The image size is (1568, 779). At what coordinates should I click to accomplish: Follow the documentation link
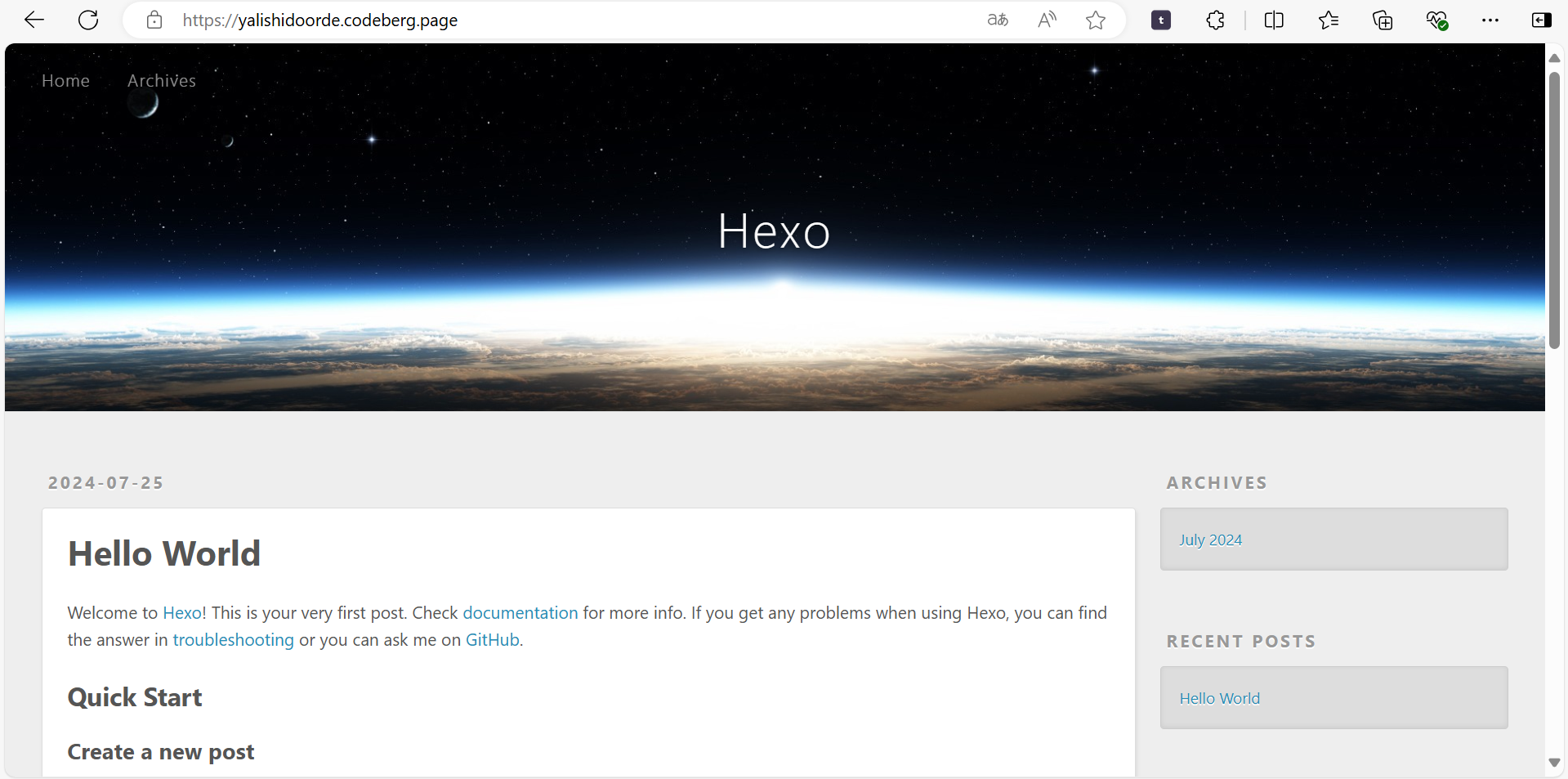[520, 613]
